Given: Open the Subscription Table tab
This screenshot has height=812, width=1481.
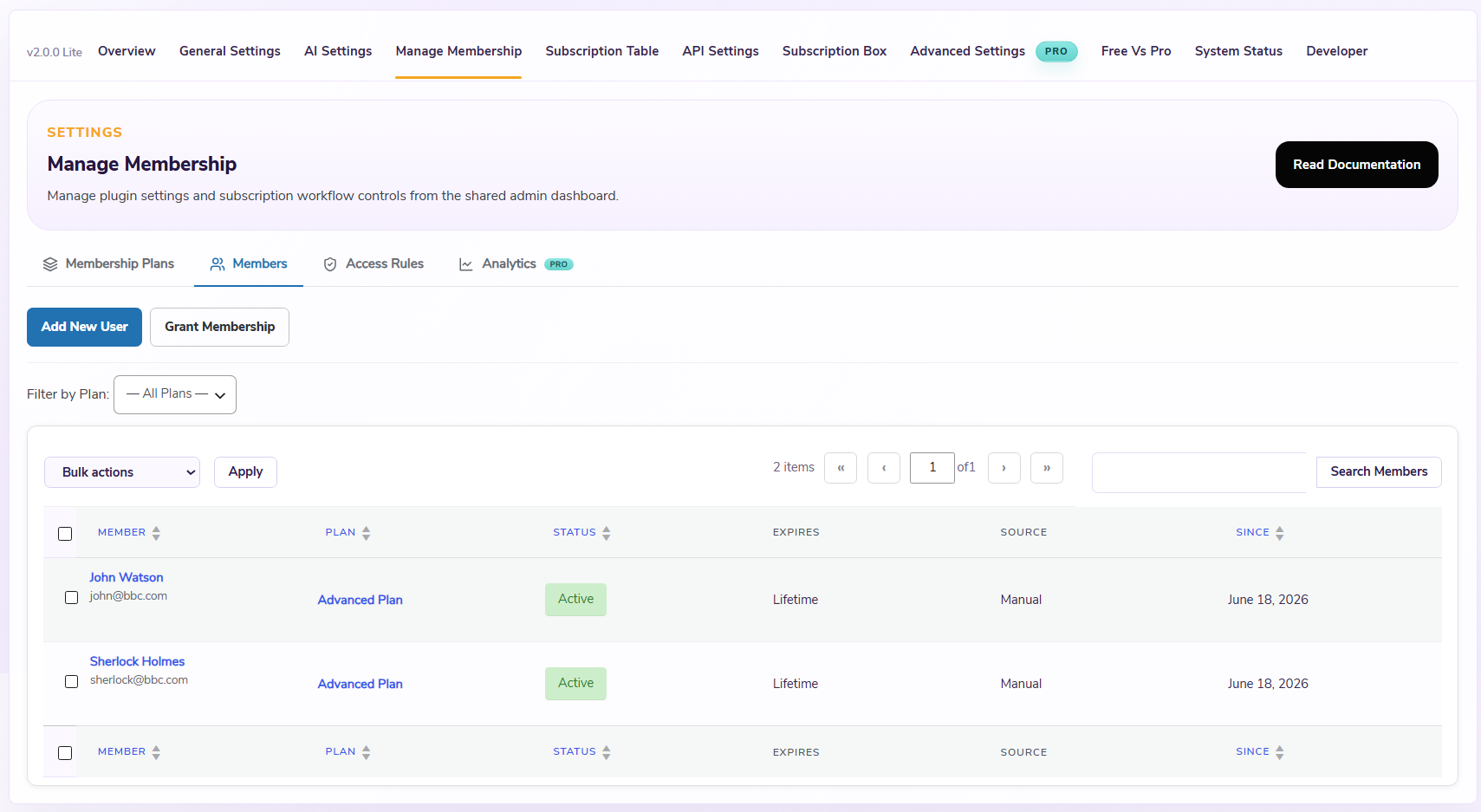Looking at the screenshot, I should [602, 51].
